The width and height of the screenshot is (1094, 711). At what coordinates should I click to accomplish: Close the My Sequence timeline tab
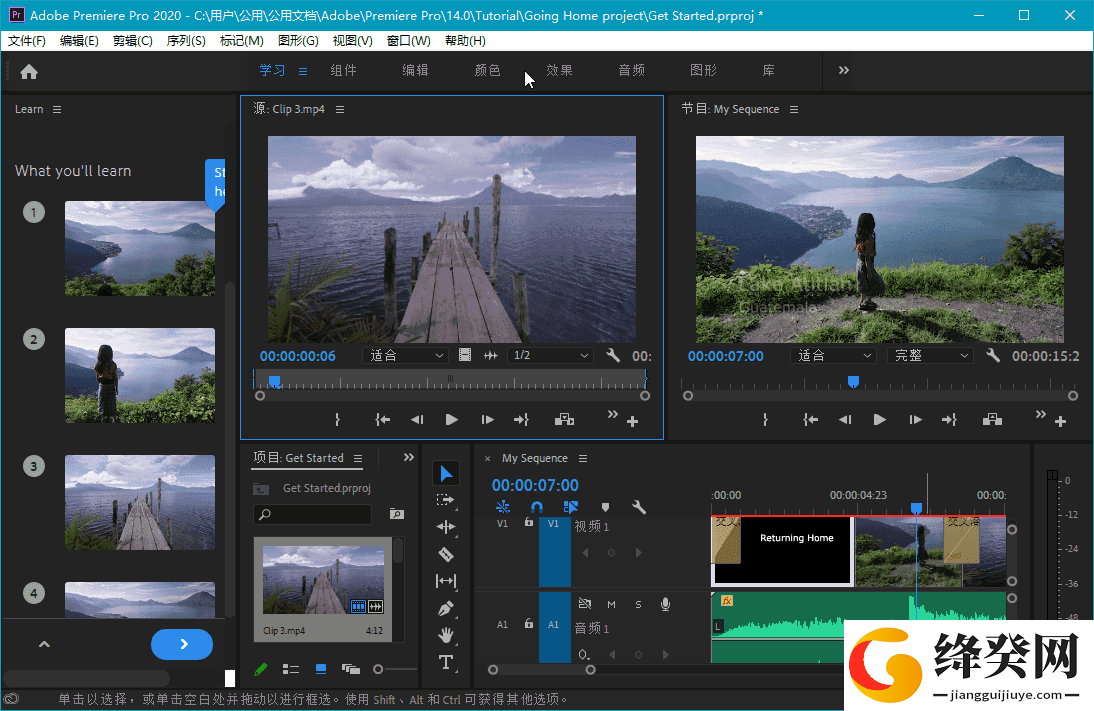[488, 458]
